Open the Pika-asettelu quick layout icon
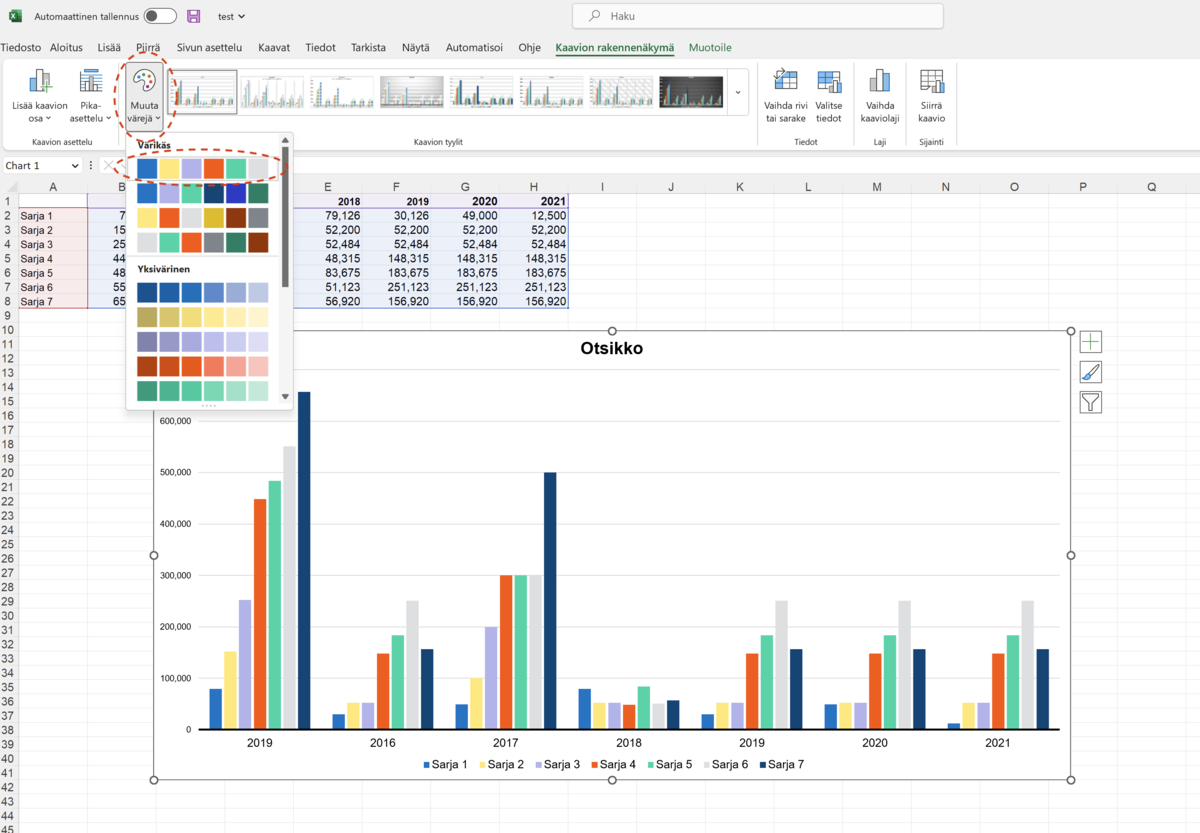The image size is (1200, 833). (91, 83)
